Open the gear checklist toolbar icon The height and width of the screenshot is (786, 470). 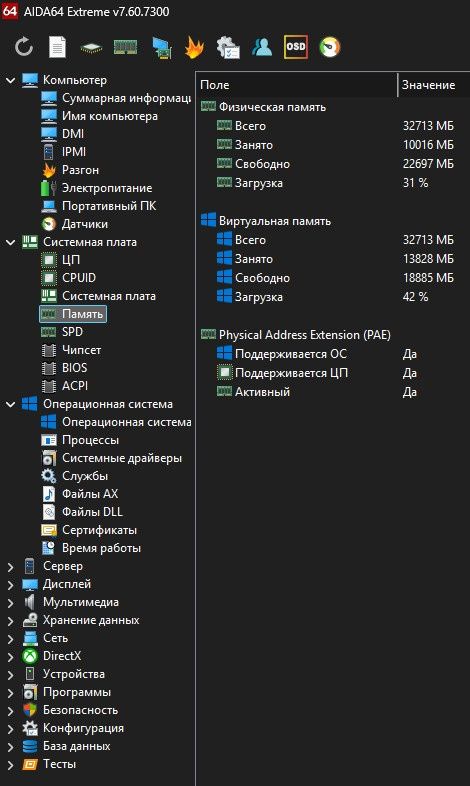pyautogui.click(x=228, y=48)
